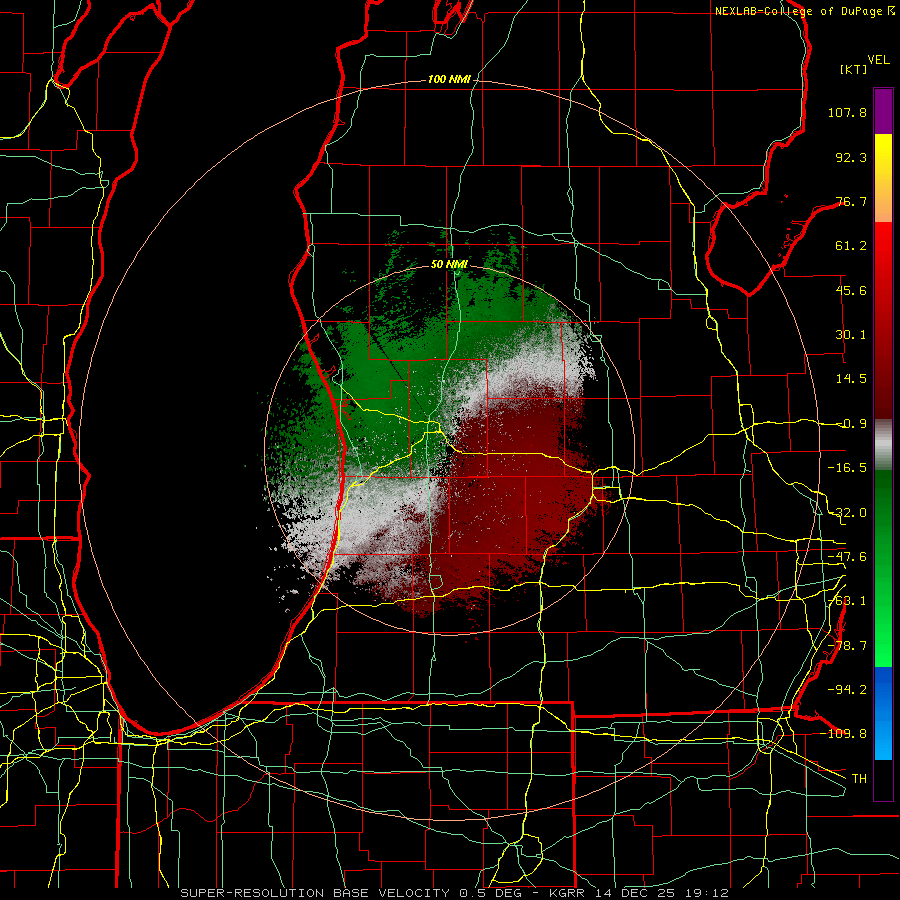900x900 pixels.
Task: Click the -32.0 legend value
Action: [x=847, y=513]
